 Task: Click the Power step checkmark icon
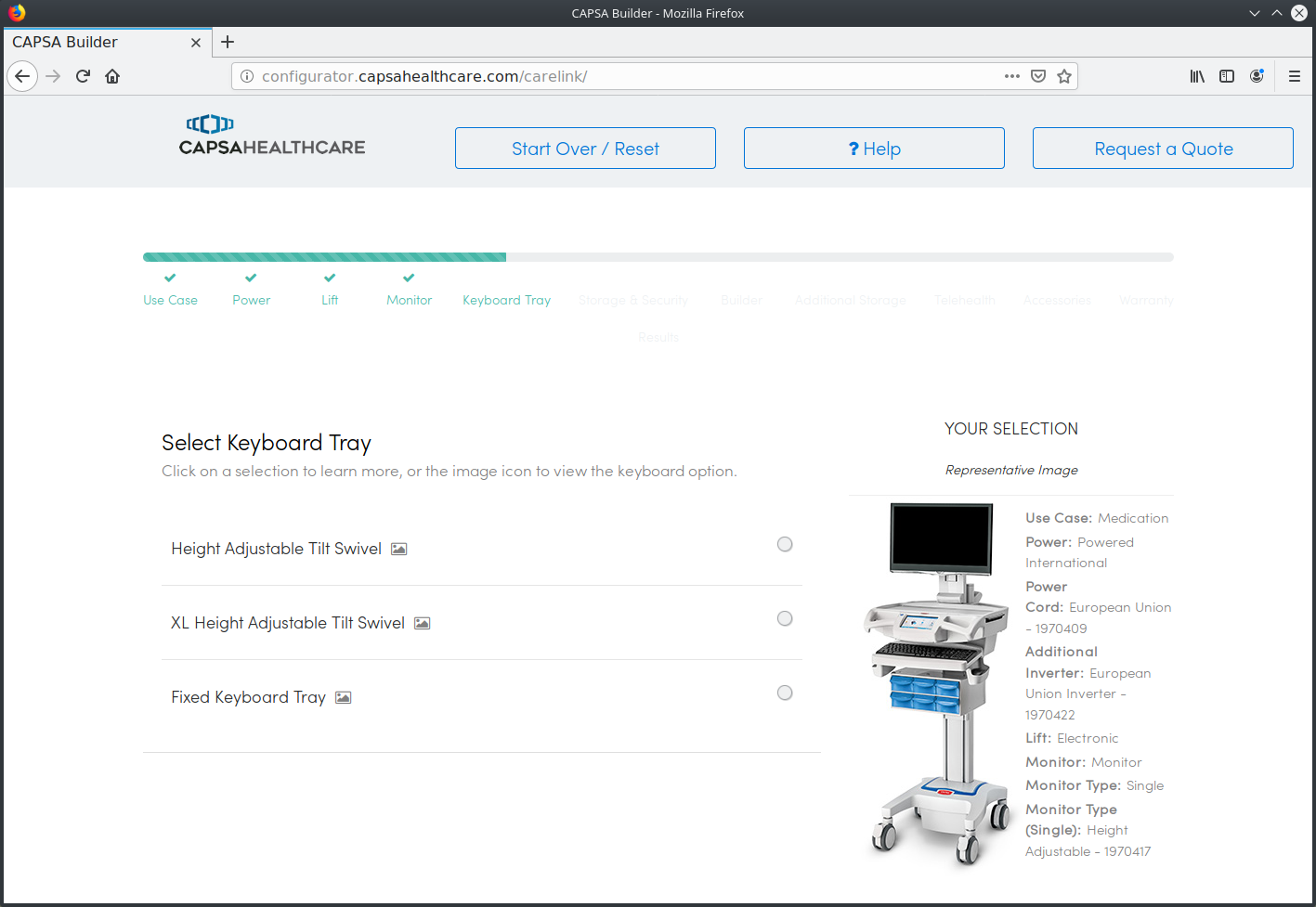(250, 277)
